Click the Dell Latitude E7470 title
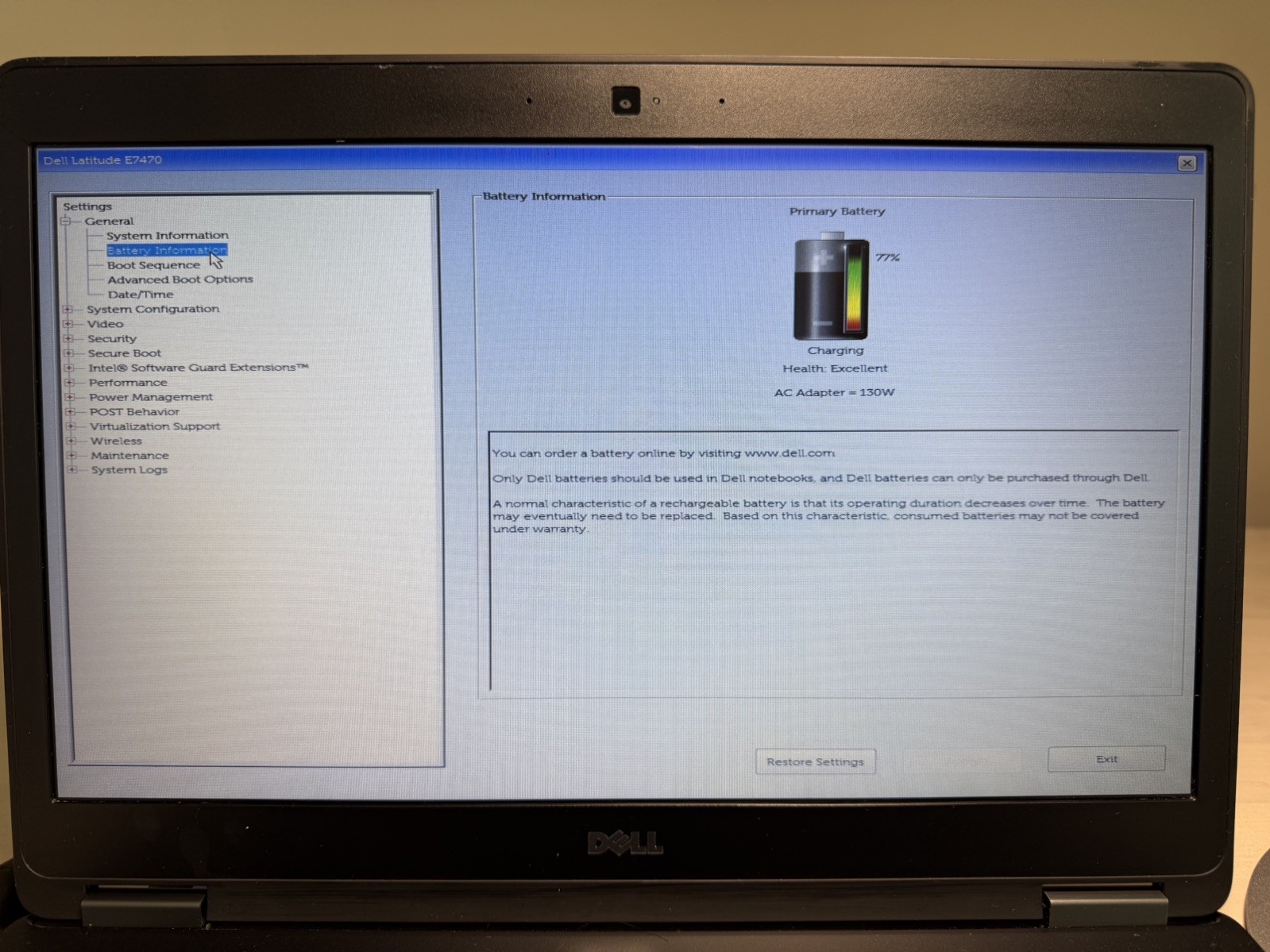 tap(102, 160)
